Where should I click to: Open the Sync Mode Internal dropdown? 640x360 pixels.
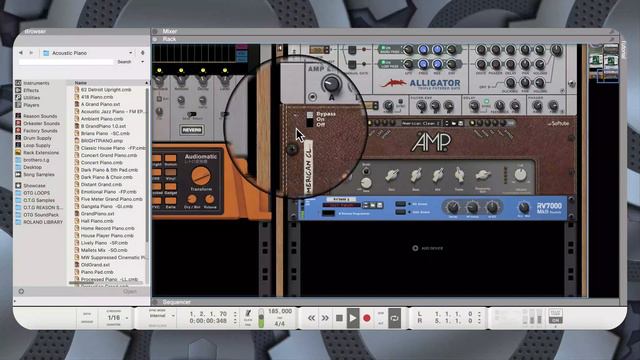pos(161,316)
